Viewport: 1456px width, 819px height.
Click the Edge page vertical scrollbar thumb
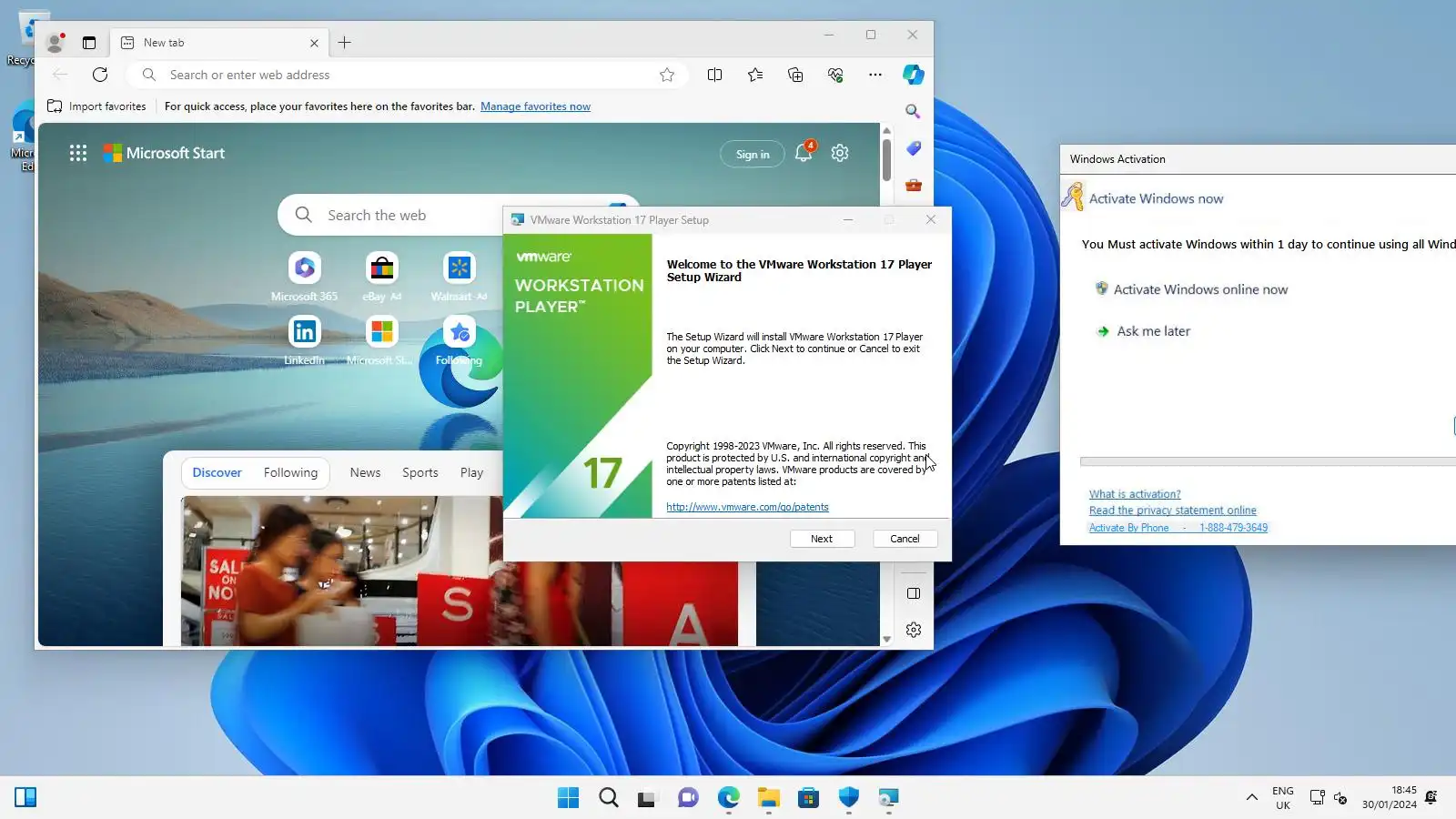coord(886,159)
